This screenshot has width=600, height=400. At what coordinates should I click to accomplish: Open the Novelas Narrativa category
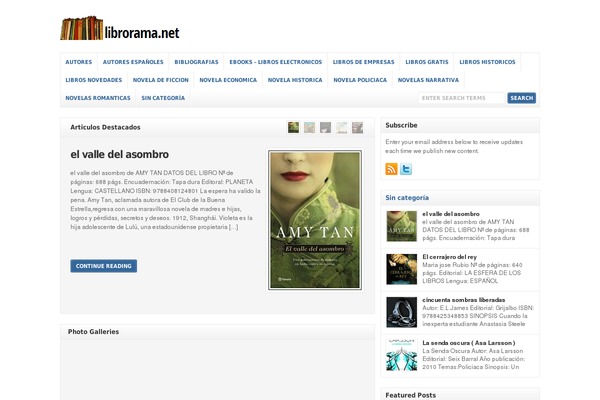tap(428, 80)
